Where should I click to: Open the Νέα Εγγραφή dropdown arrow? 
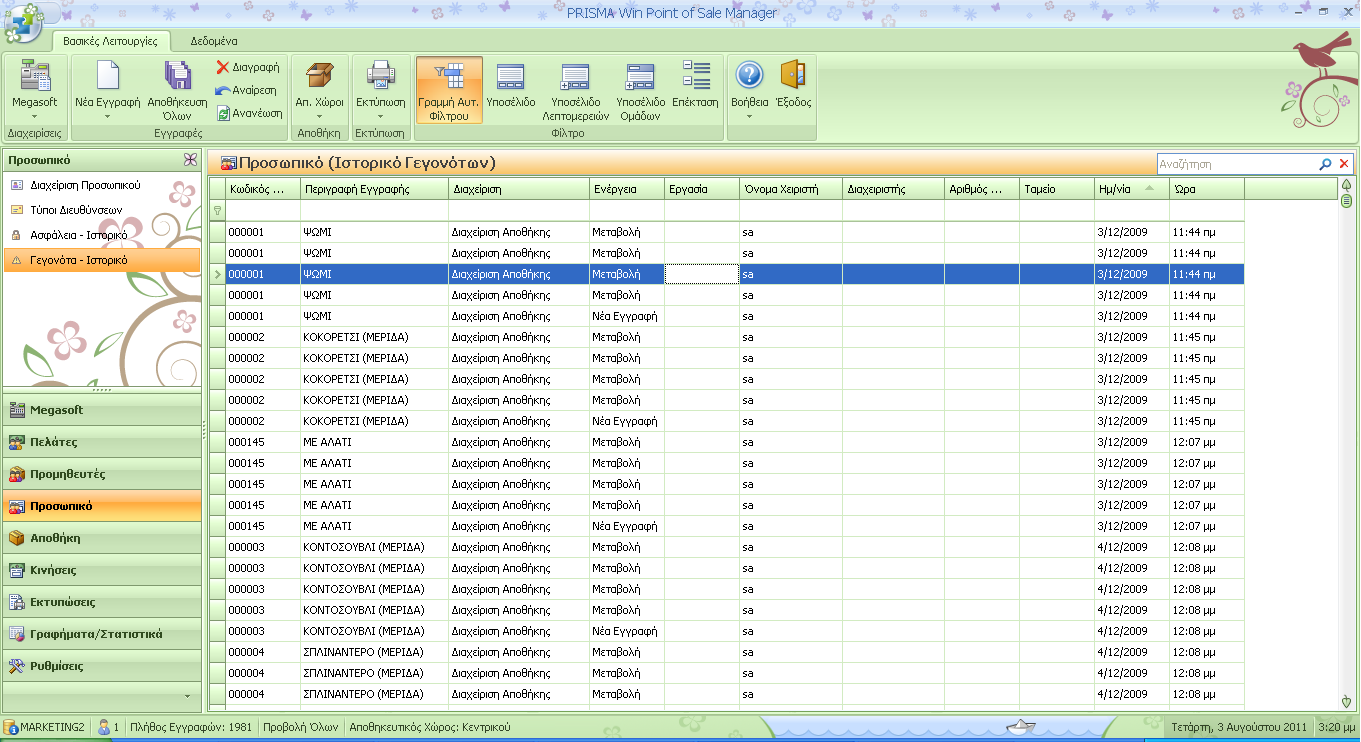click(x=107, y=116)
